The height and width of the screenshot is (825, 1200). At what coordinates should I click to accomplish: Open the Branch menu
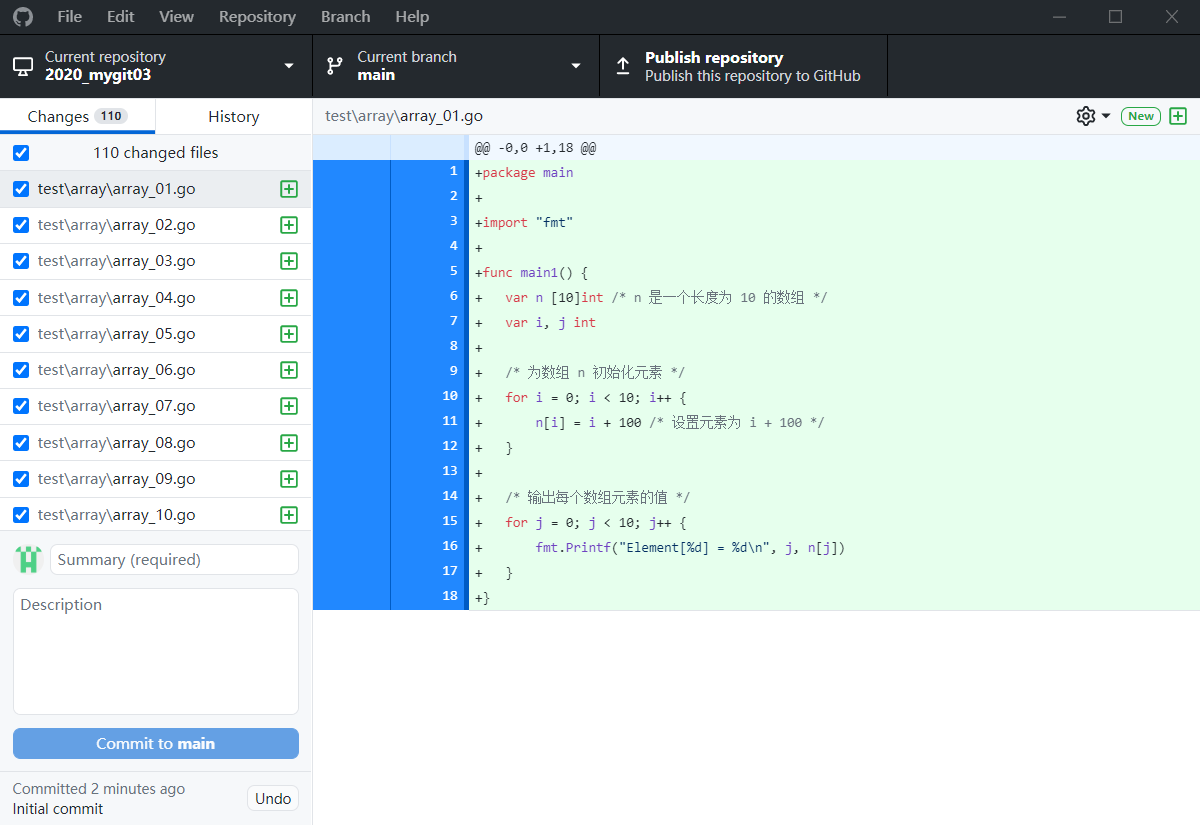pos(346,17)
